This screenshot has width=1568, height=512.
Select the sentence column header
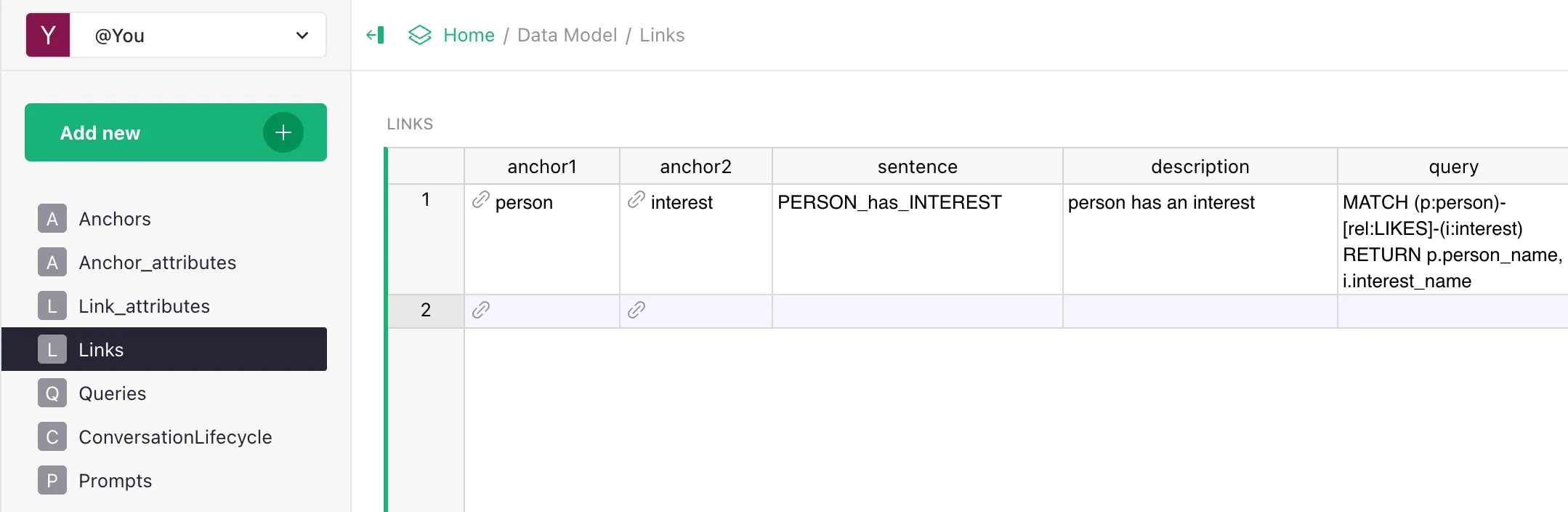[918, 167]
